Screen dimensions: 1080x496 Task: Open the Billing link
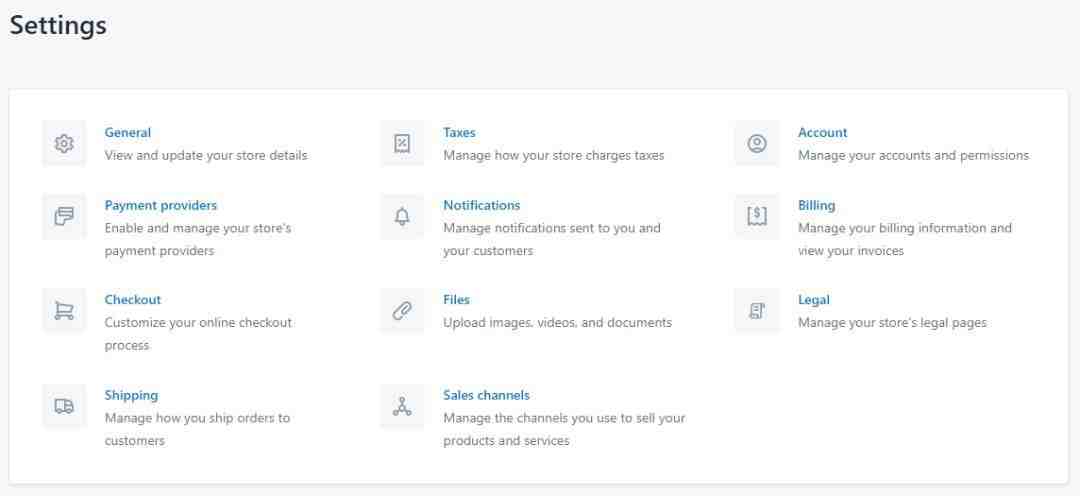tap(816, 205)
